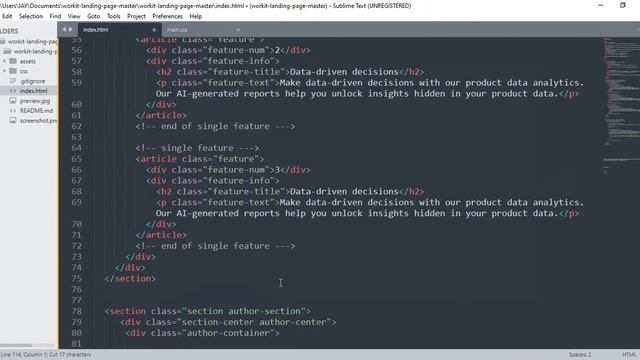Viewport: 640px width, 360px height.
Task: Click the nested project folder icon
Action: [x=7, y=51]
